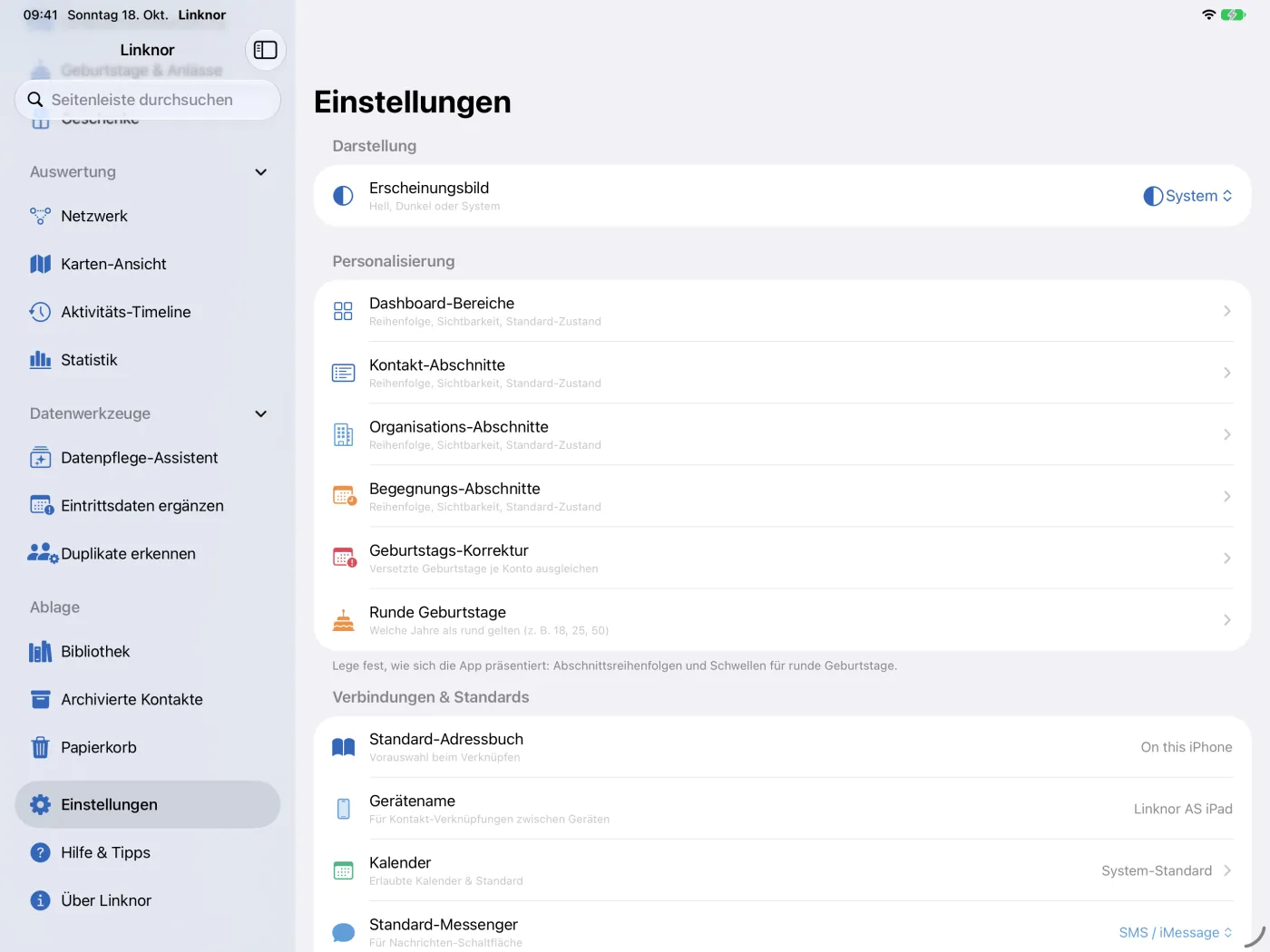Click the Karten-Ansicht map icon
The height and width of the screenshot is (952, 1270).
(x=40, y=264)
